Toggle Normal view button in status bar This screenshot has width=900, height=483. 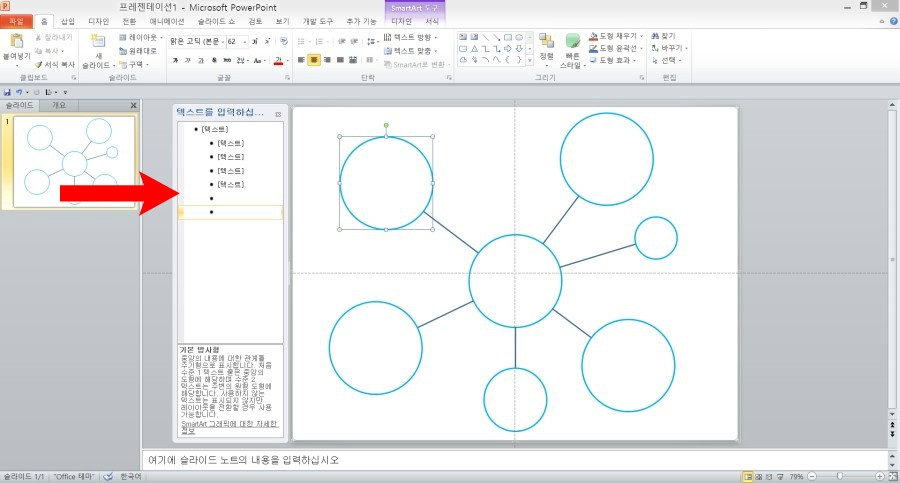pos(747,477)
